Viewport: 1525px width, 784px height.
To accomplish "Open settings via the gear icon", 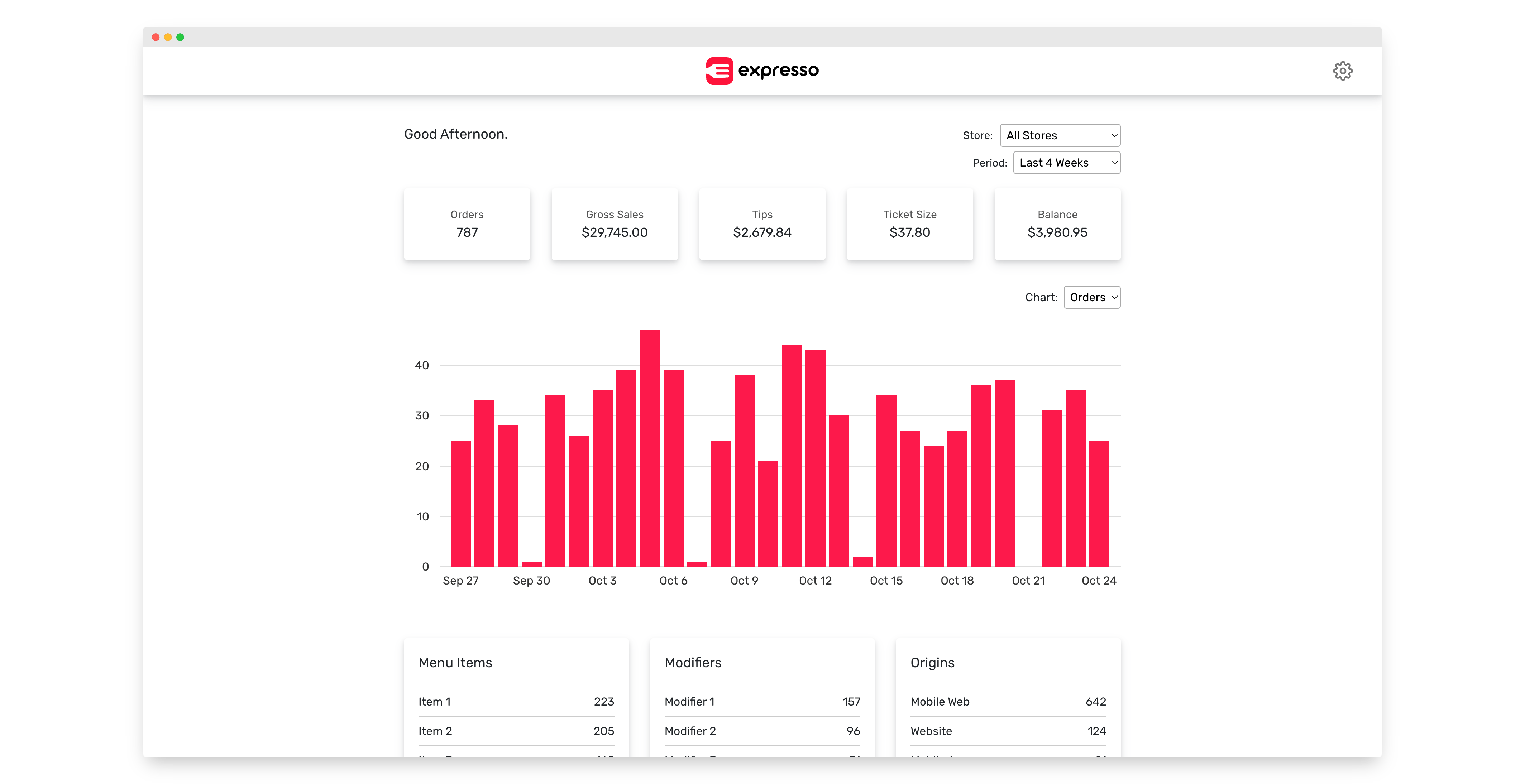I will (x=1342, y=71).
